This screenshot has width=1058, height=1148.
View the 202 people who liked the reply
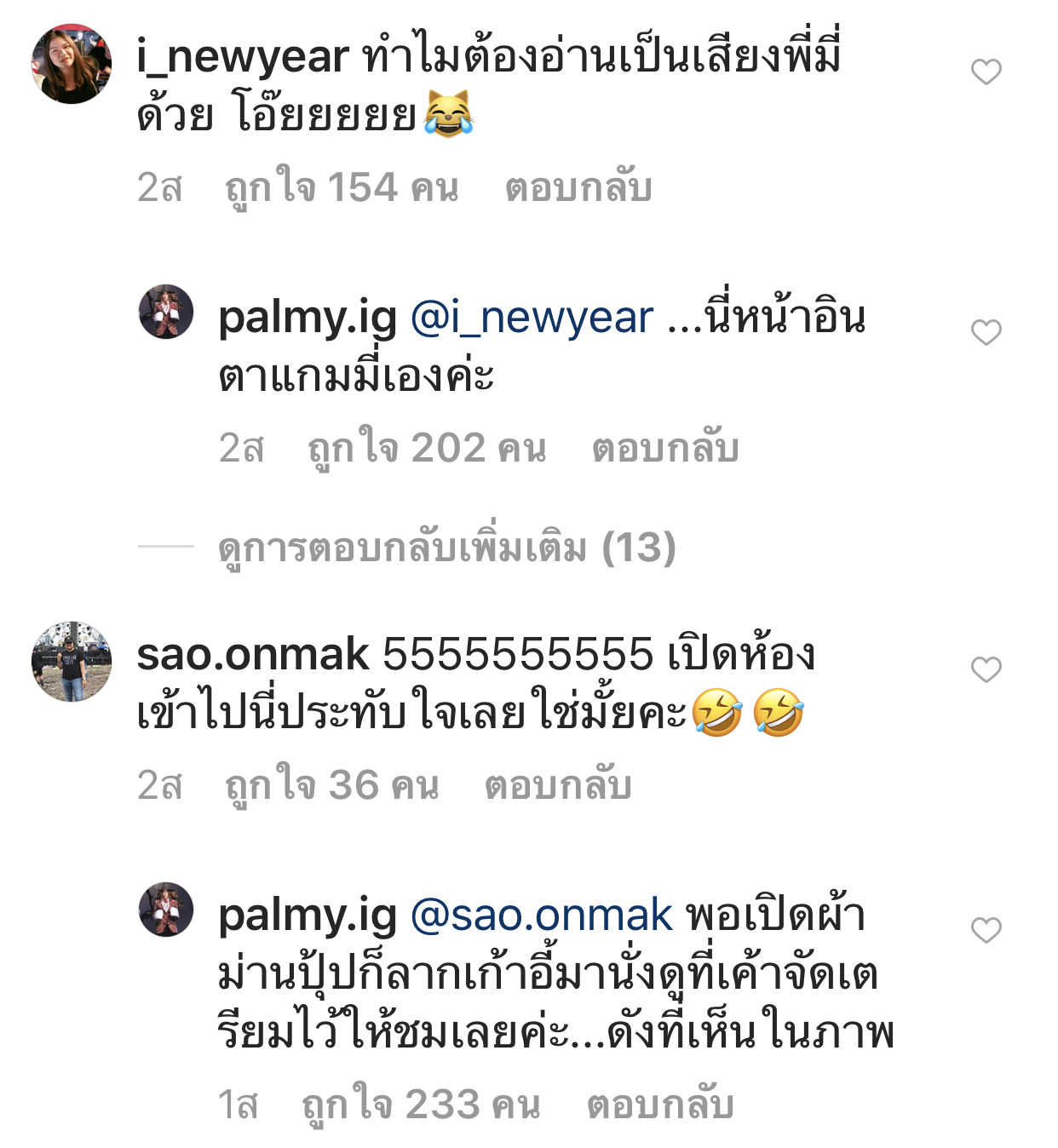(x=427, y=448)
